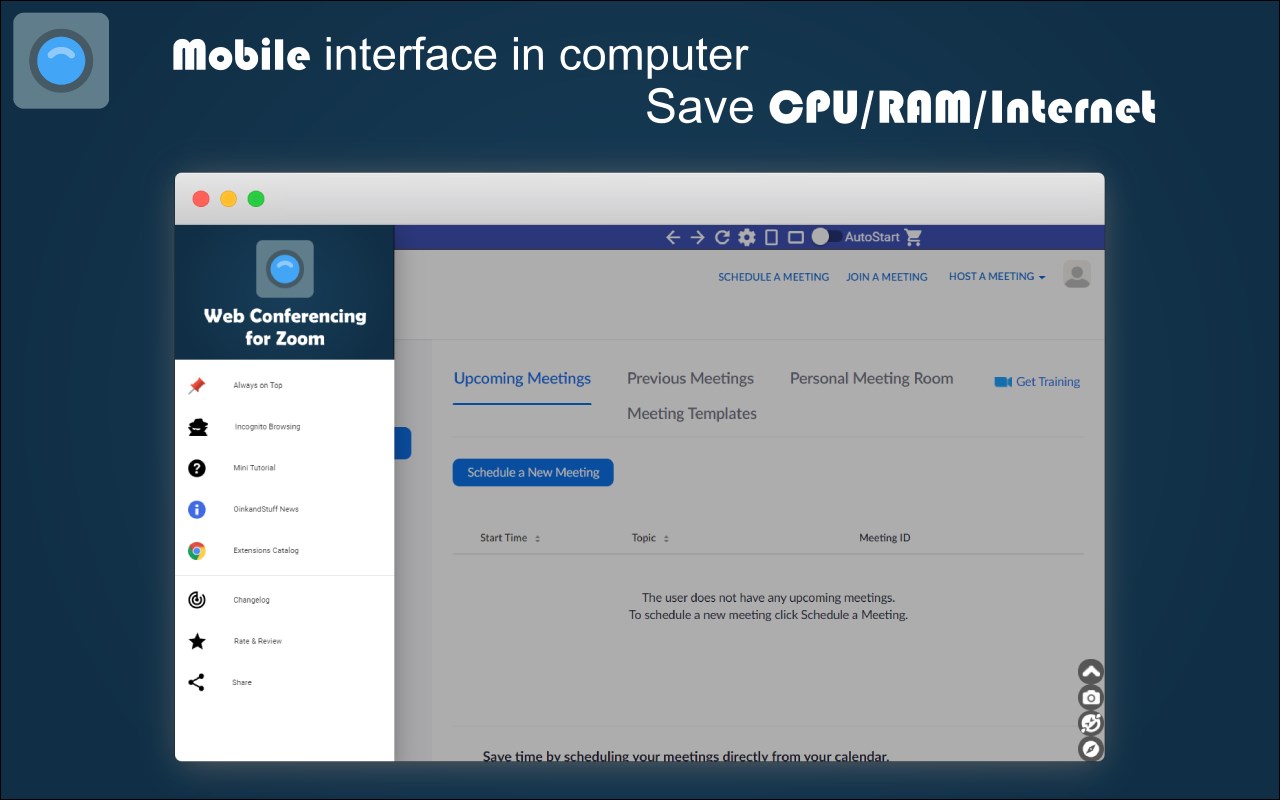This screenshot has width=1280, height=800.
Task: Click the extension logo in top-left corner
Action: [x=61, y=61]
